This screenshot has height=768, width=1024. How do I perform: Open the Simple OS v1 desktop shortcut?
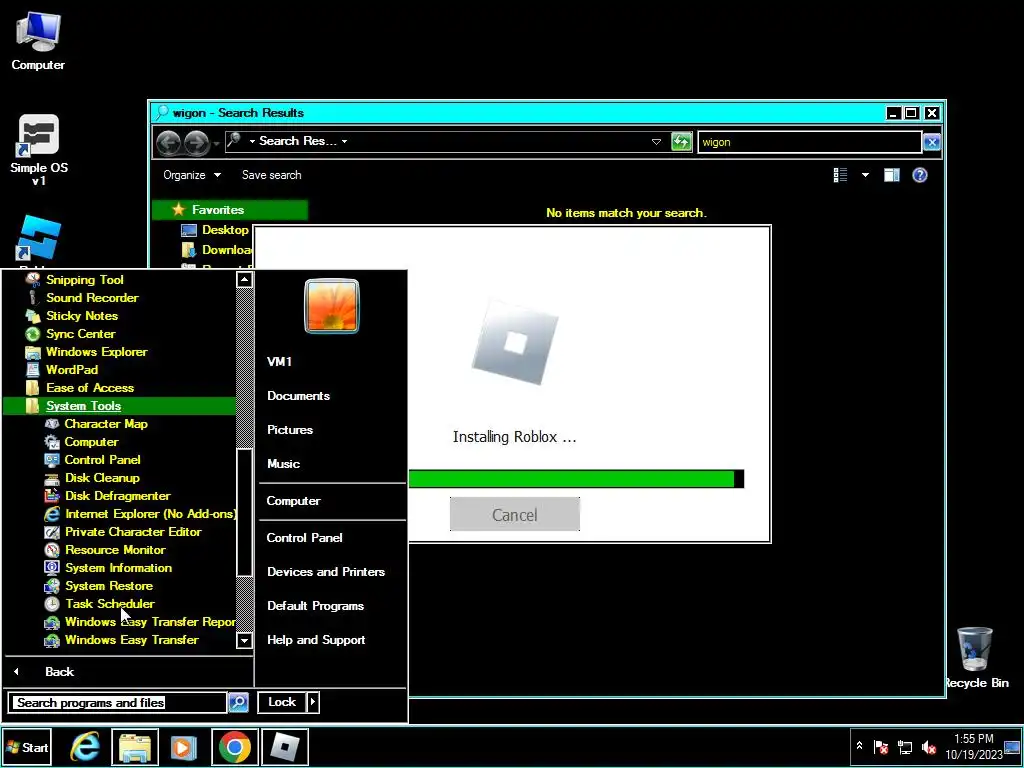39,150
